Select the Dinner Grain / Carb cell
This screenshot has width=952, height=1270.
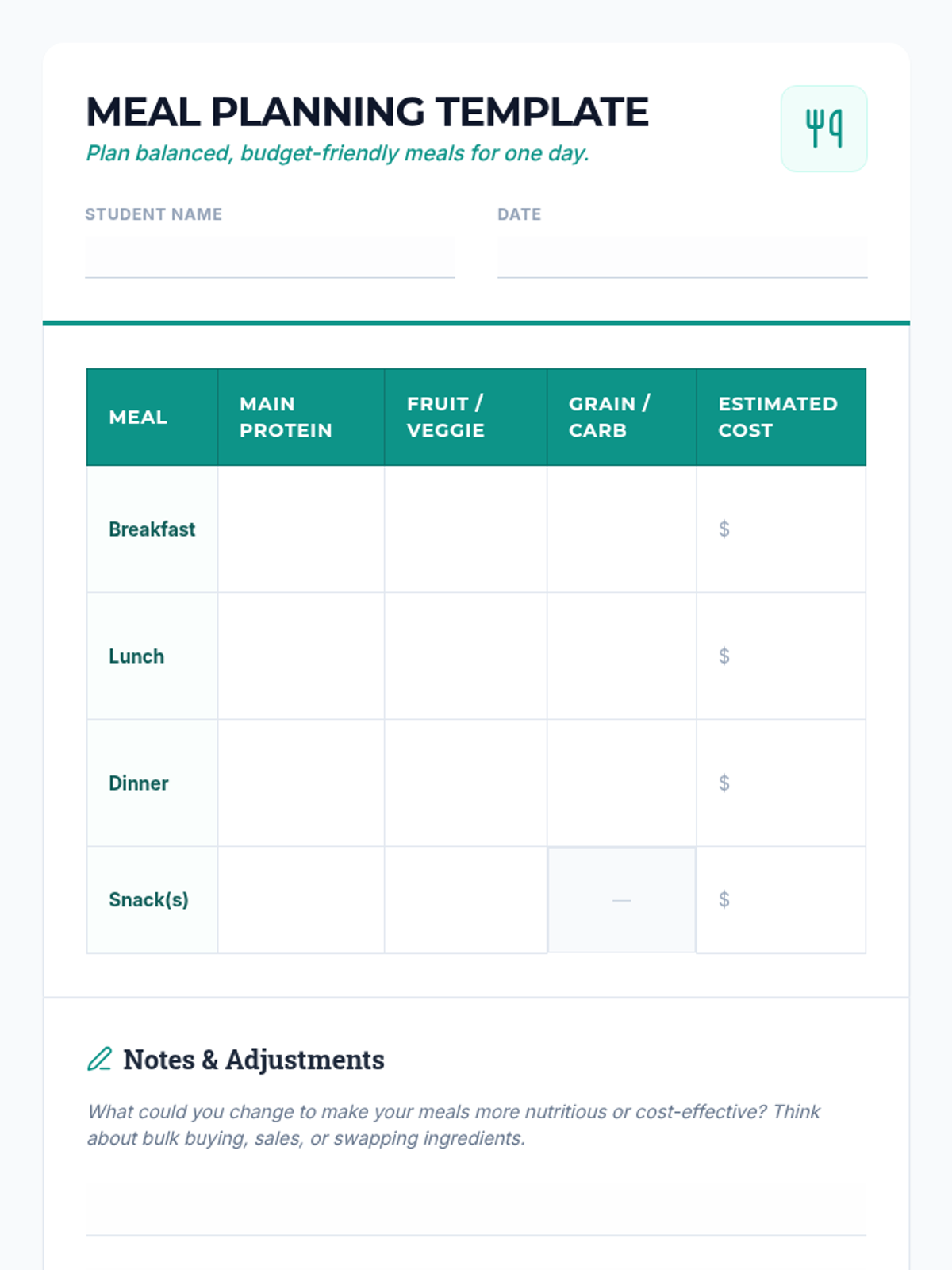coord(621,783)
